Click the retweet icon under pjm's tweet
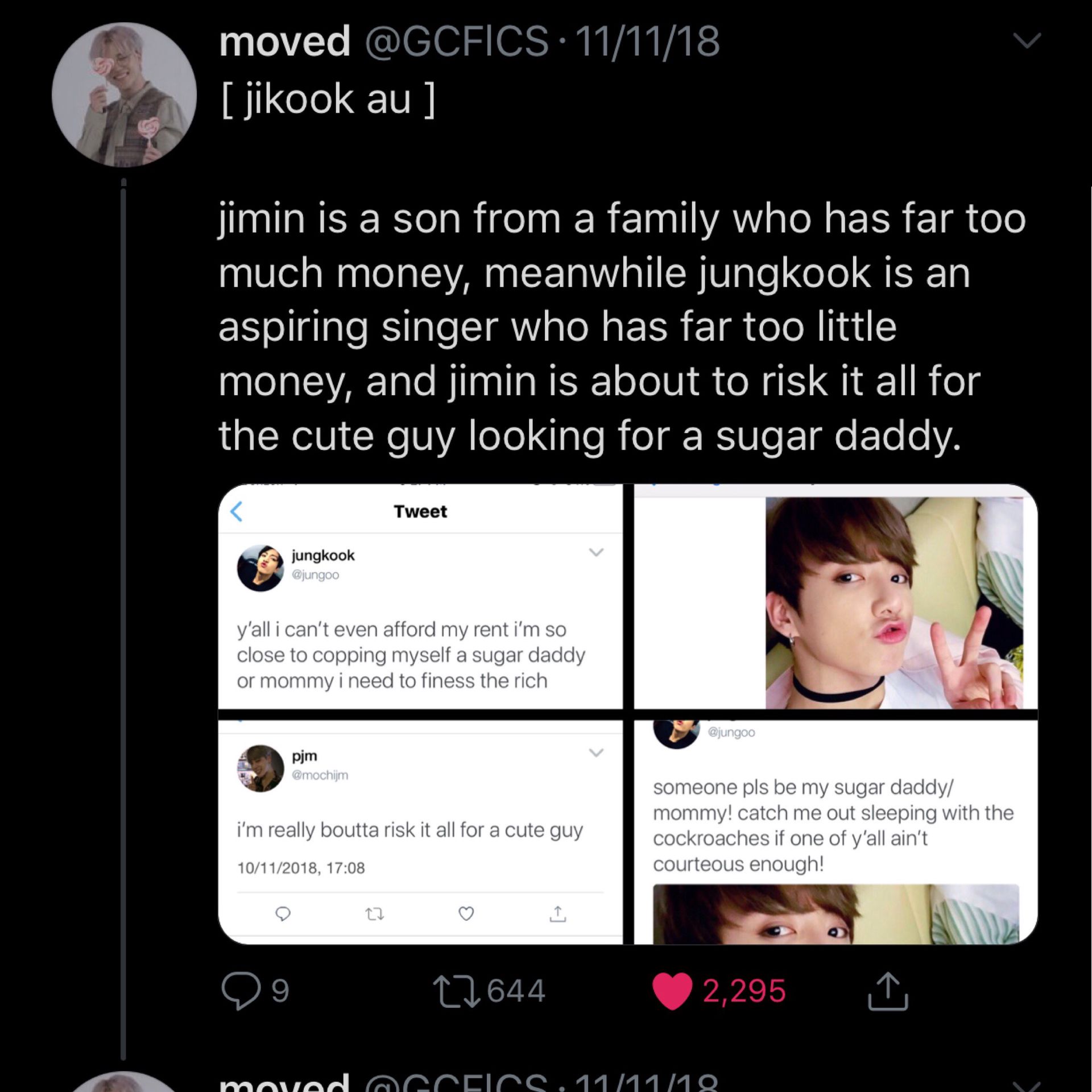Image resolution: width=1092 pixels, height=1092 pixels. coord(374,914)
